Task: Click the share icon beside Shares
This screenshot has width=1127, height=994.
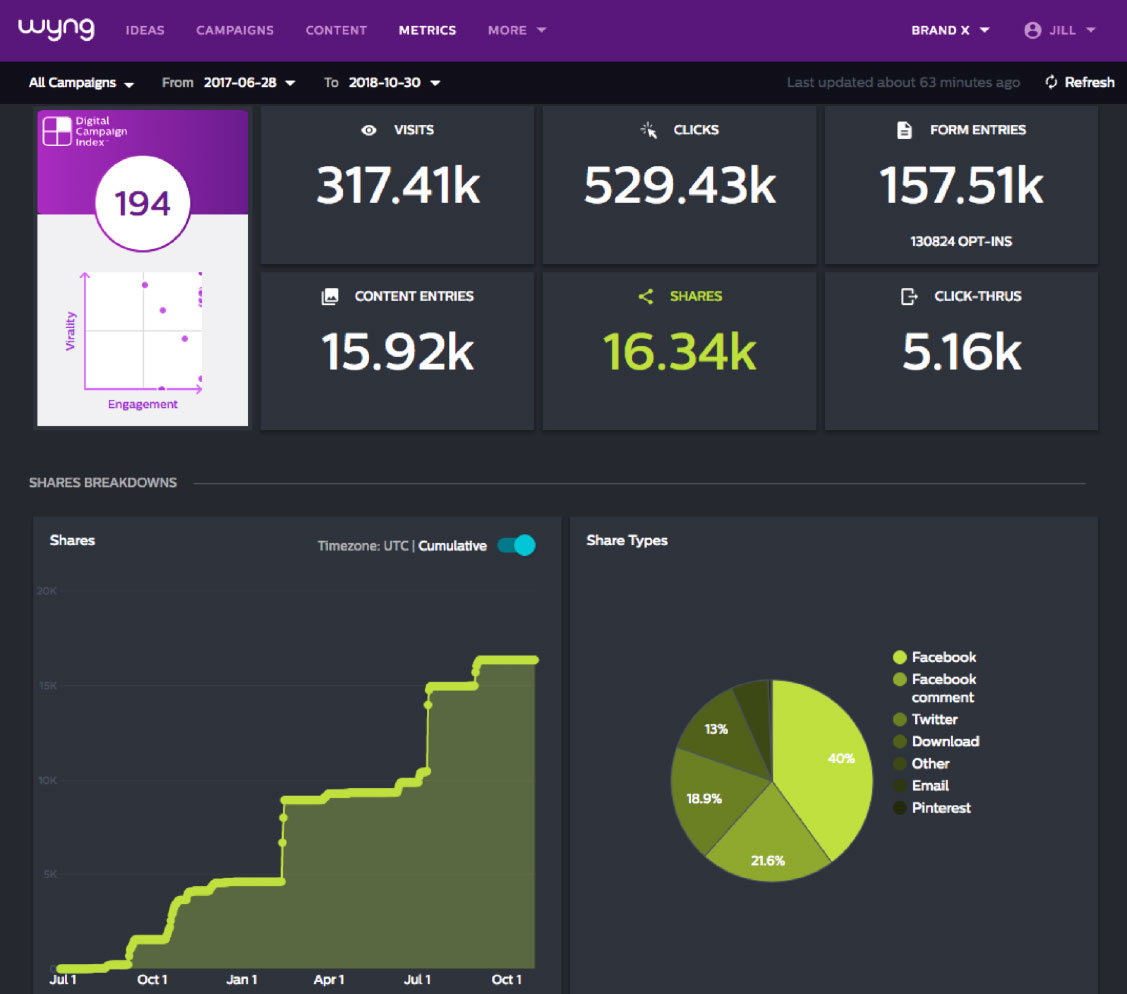Action: [646, 297]
